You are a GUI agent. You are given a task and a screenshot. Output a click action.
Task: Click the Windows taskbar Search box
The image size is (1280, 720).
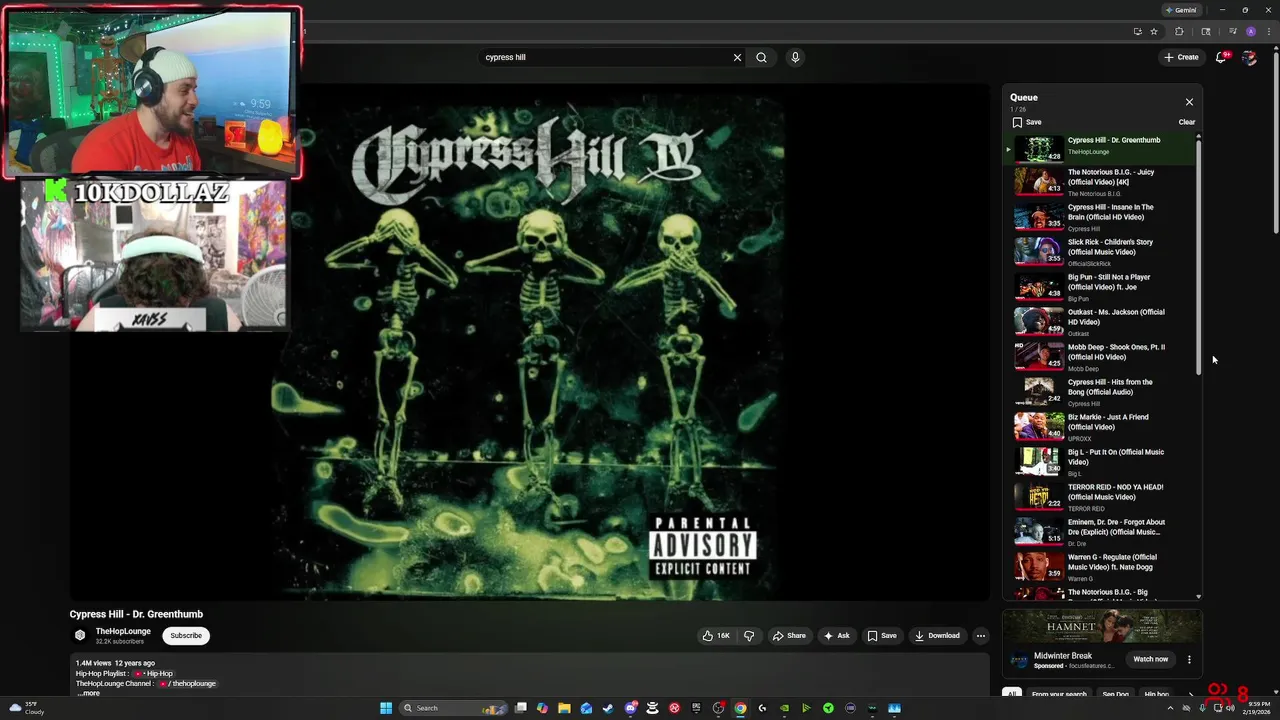(452, 708)
